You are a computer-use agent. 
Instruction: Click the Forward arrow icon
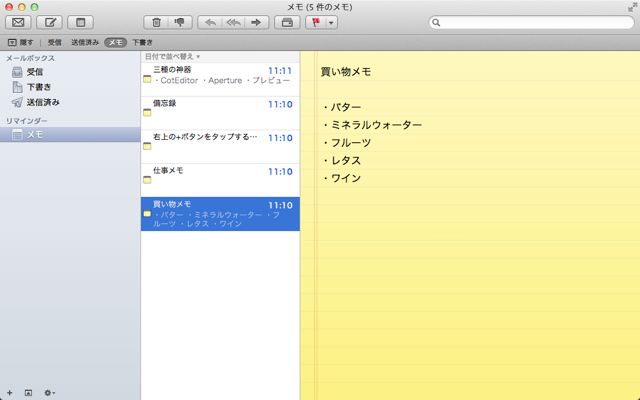[x=256, y=22]
